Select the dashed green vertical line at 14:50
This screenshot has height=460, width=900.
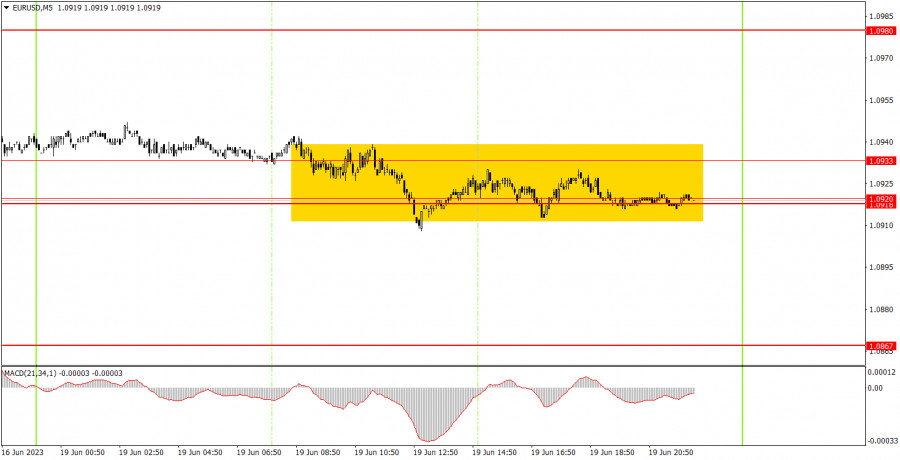tap(478, 223)
